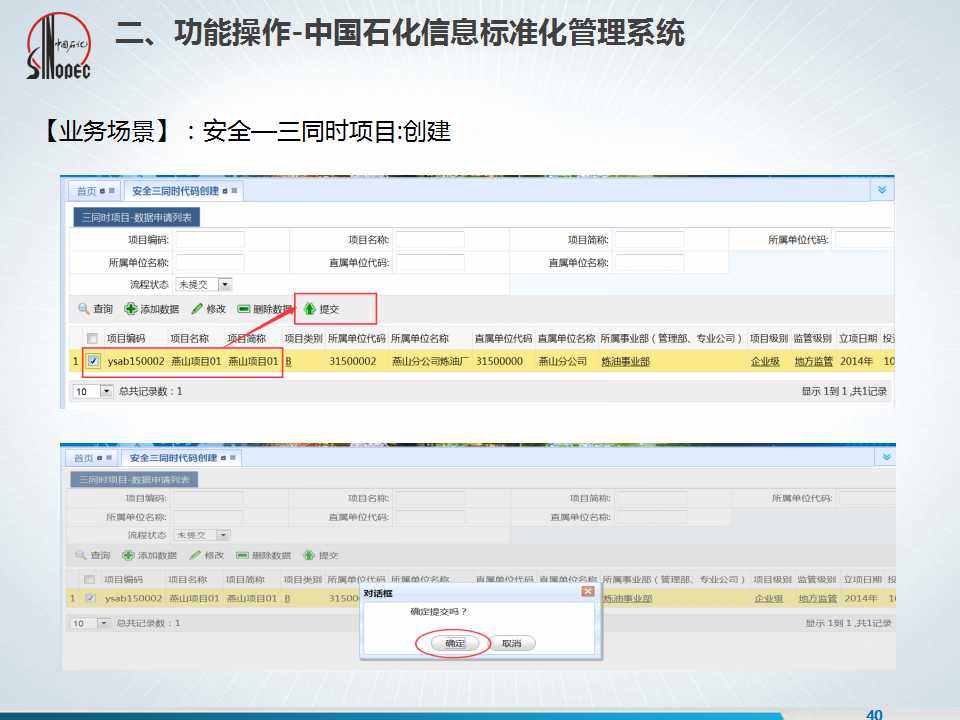
Task: Open the 企业级 link in the upper screenshot
Action: (x=765, y=362)
